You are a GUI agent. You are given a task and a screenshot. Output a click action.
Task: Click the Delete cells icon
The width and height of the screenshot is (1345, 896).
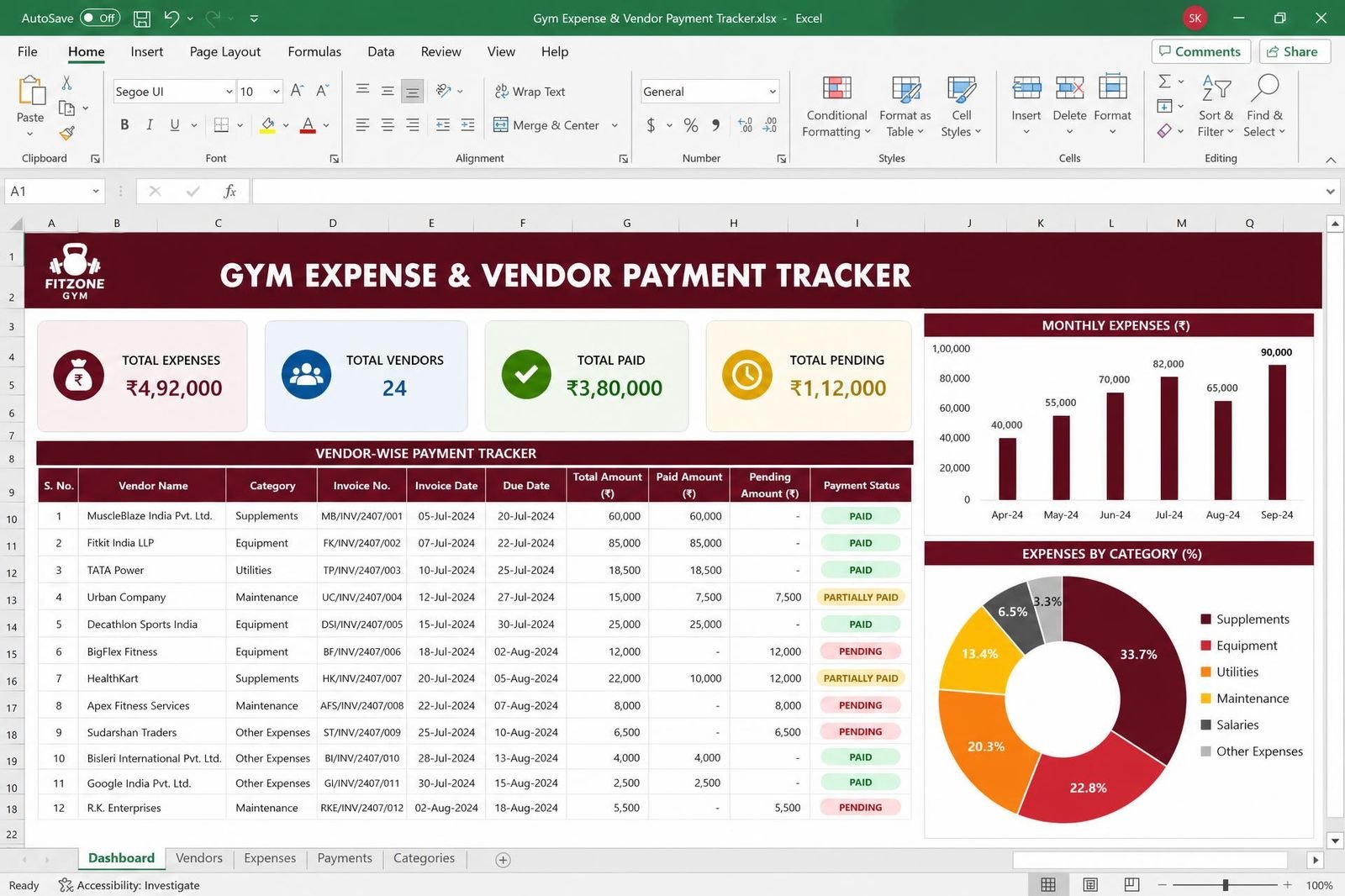[x=1069, y=87]
